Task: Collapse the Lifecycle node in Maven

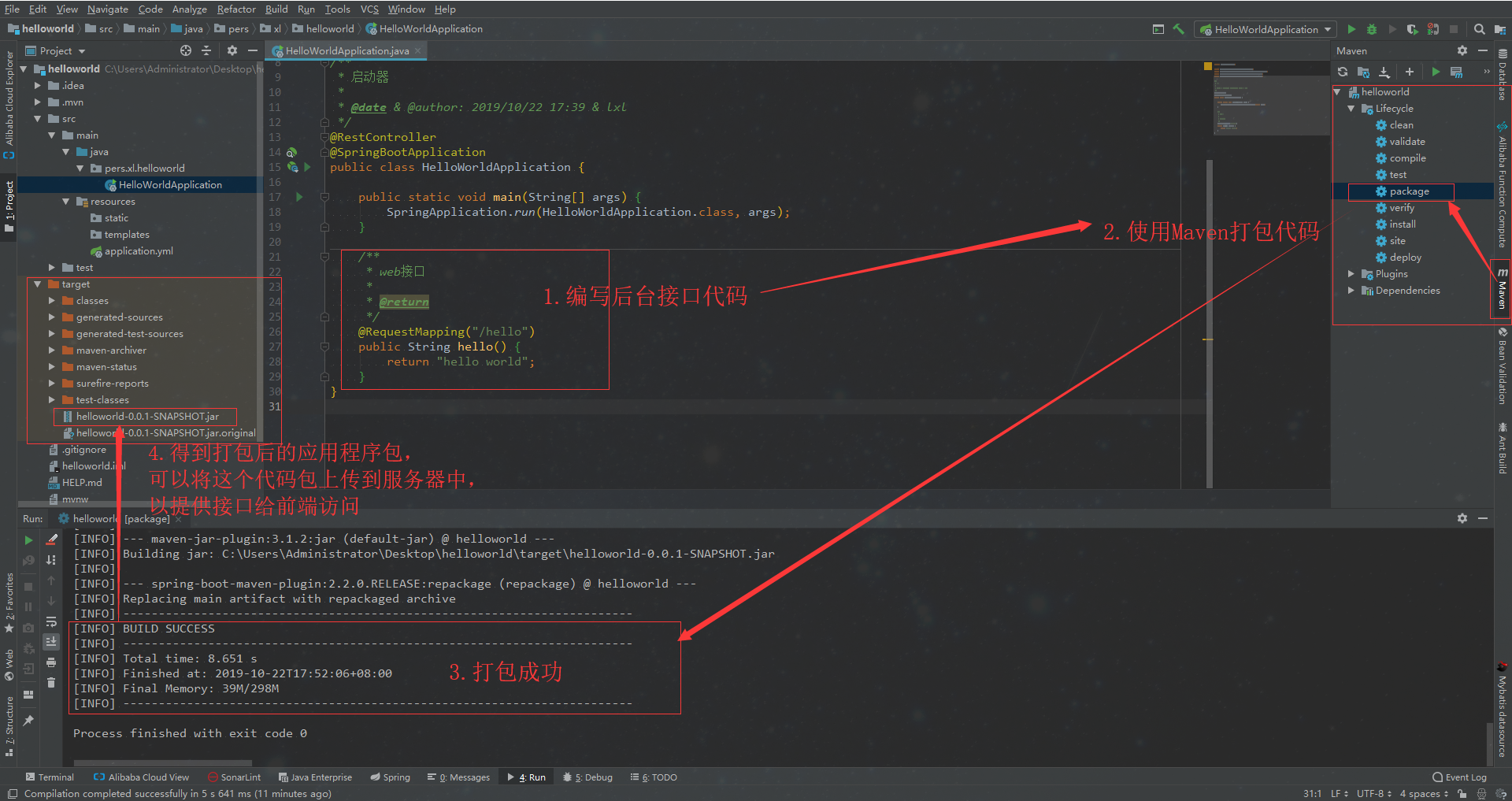Action: (1351, 109)
